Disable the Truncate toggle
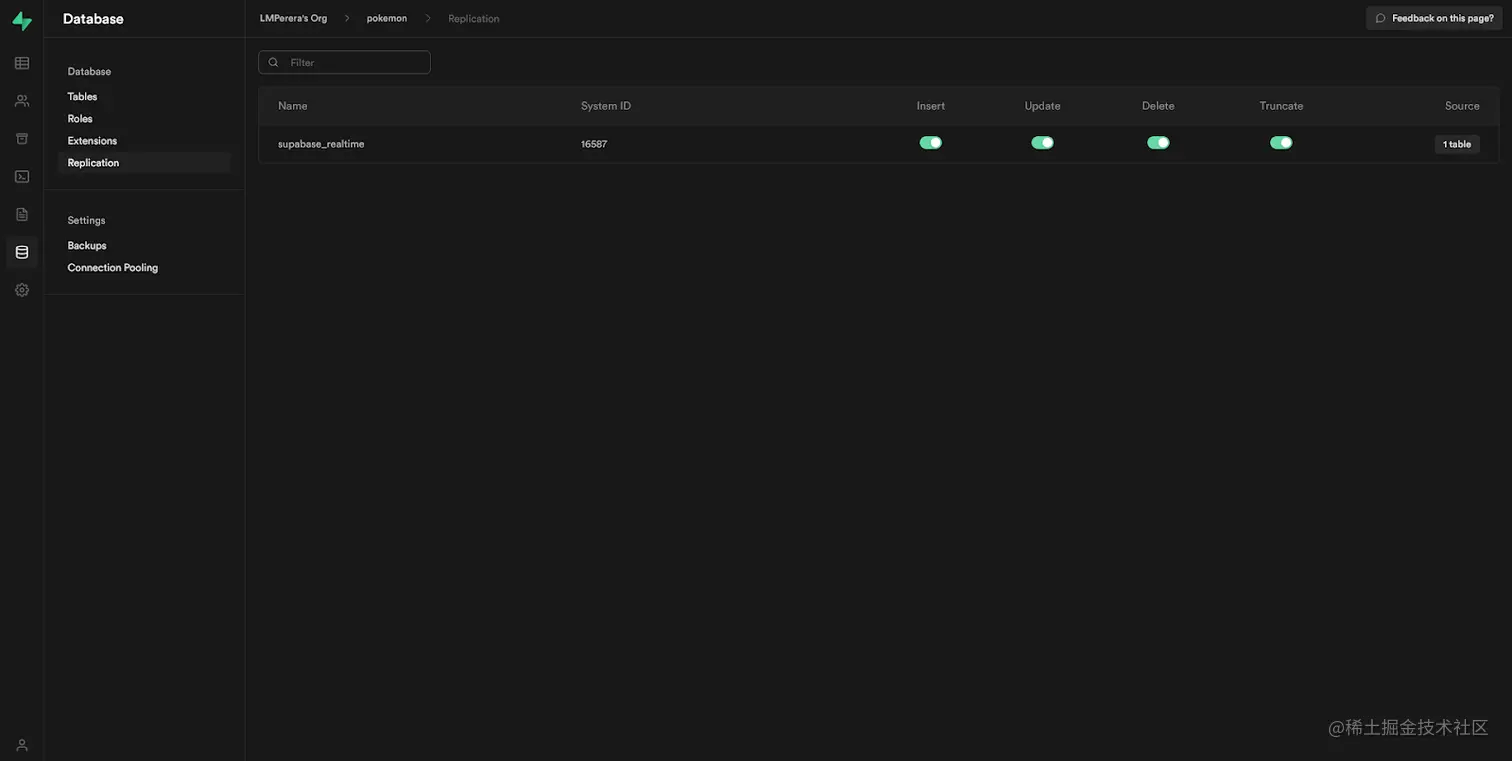The image size is (1512, 761). point(1280,140)
